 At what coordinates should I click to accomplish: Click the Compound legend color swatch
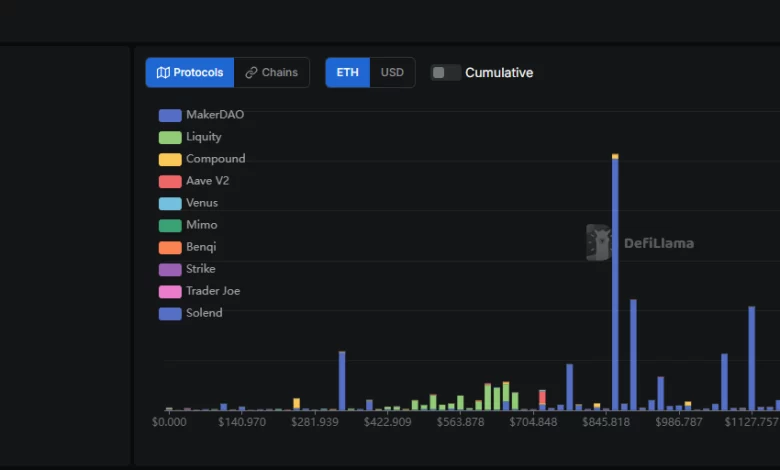pyautogui.click(x=170, y=159)
